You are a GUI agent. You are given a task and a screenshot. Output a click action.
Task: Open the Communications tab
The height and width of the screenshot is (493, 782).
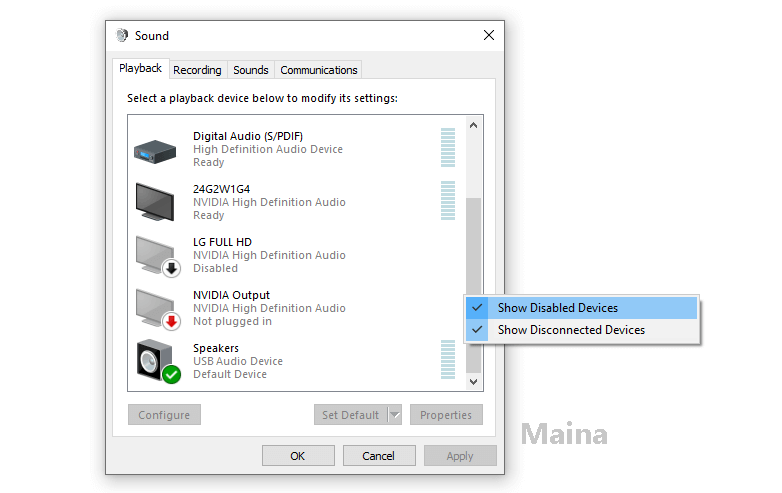(x=319, y=70)
